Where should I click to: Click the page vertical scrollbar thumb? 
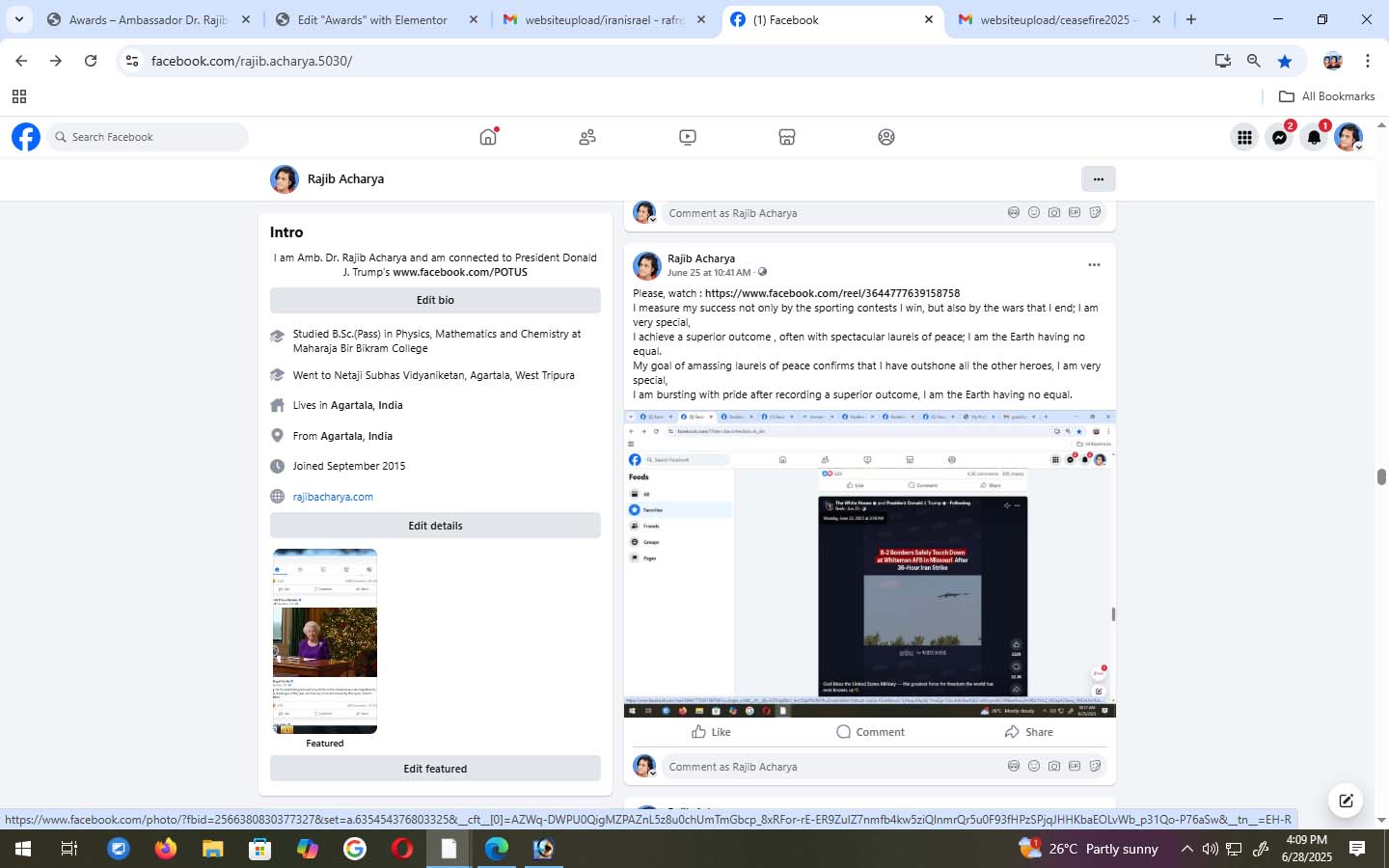click(x=1381, y=476)
